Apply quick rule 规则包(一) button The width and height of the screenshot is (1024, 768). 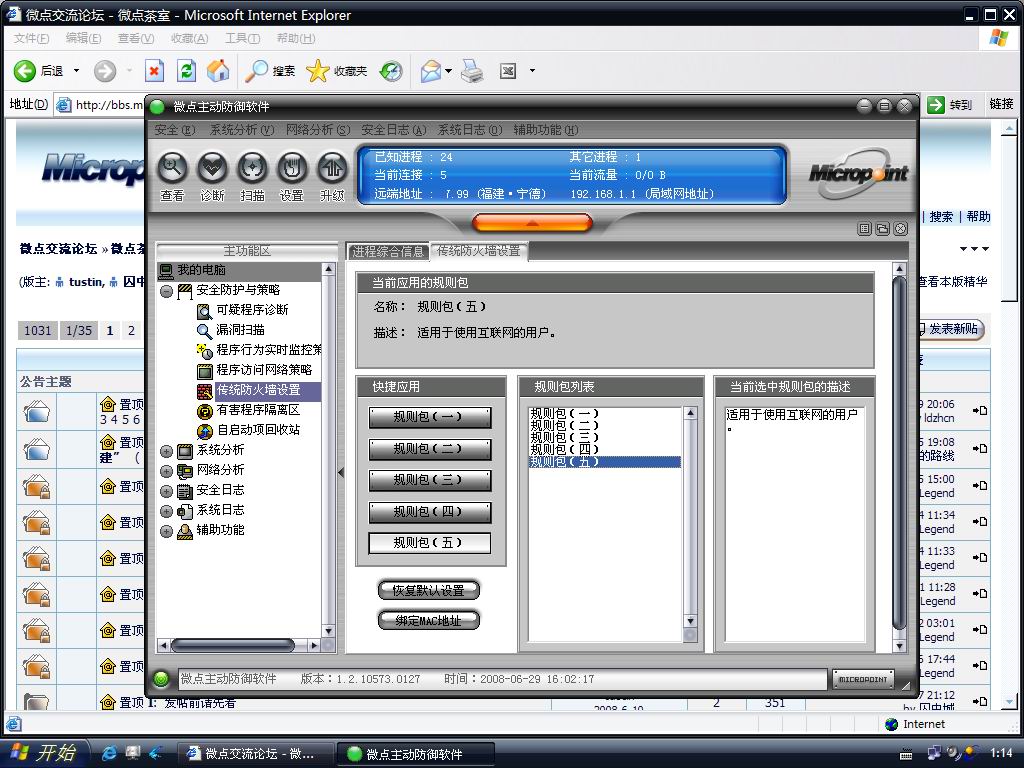pos(430,417)
